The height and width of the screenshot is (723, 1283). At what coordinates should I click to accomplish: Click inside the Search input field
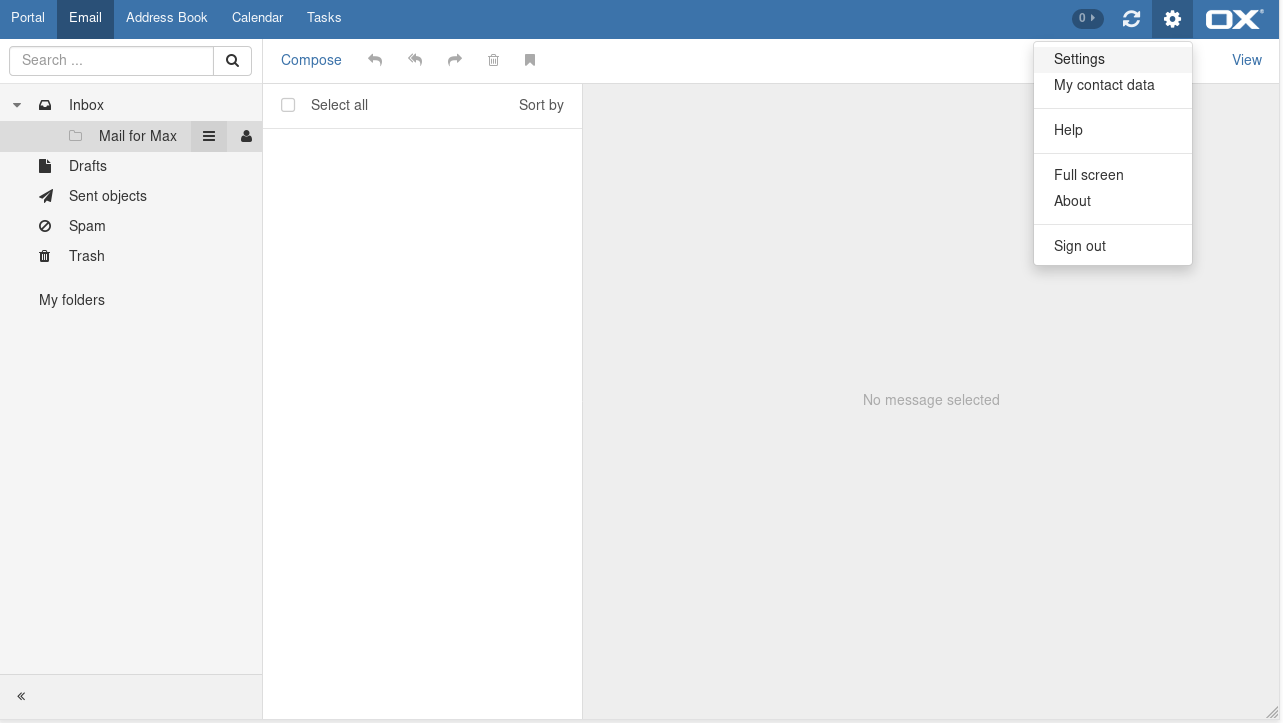point(112,61)
